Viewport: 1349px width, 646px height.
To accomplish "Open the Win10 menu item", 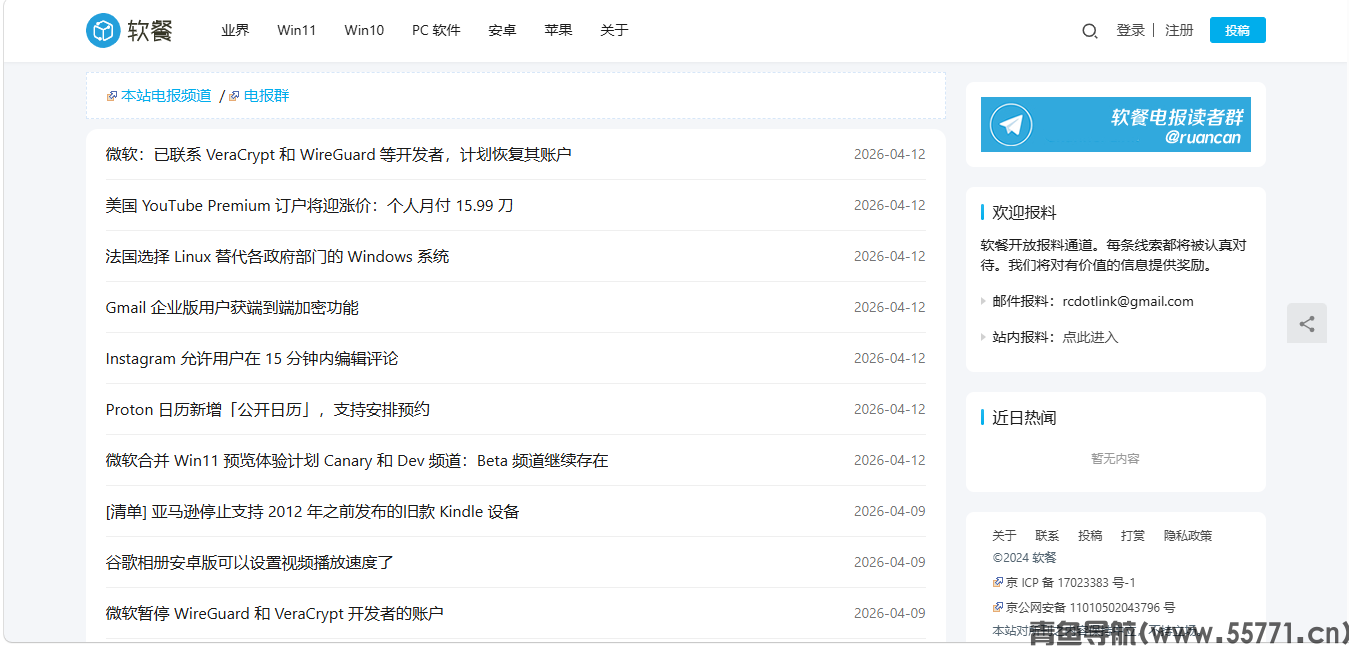I will [364, 30].
